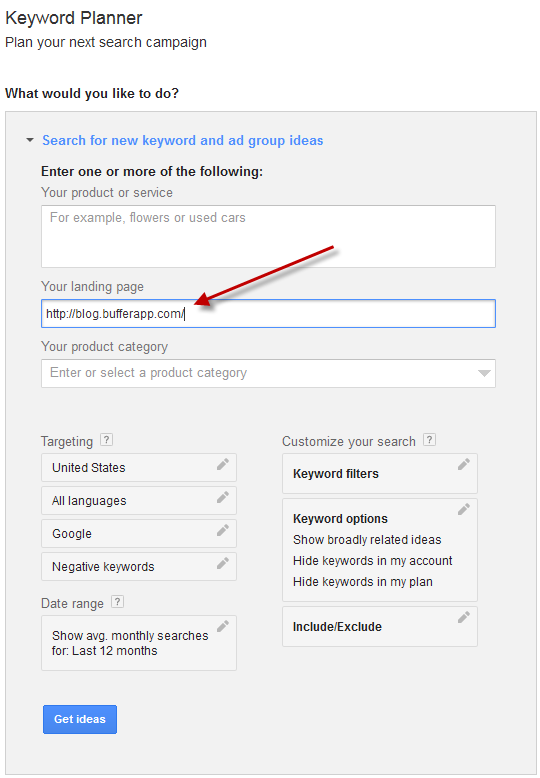Click the Get ideas button
The image size is (540, 778).
click(x=80, y=719)
